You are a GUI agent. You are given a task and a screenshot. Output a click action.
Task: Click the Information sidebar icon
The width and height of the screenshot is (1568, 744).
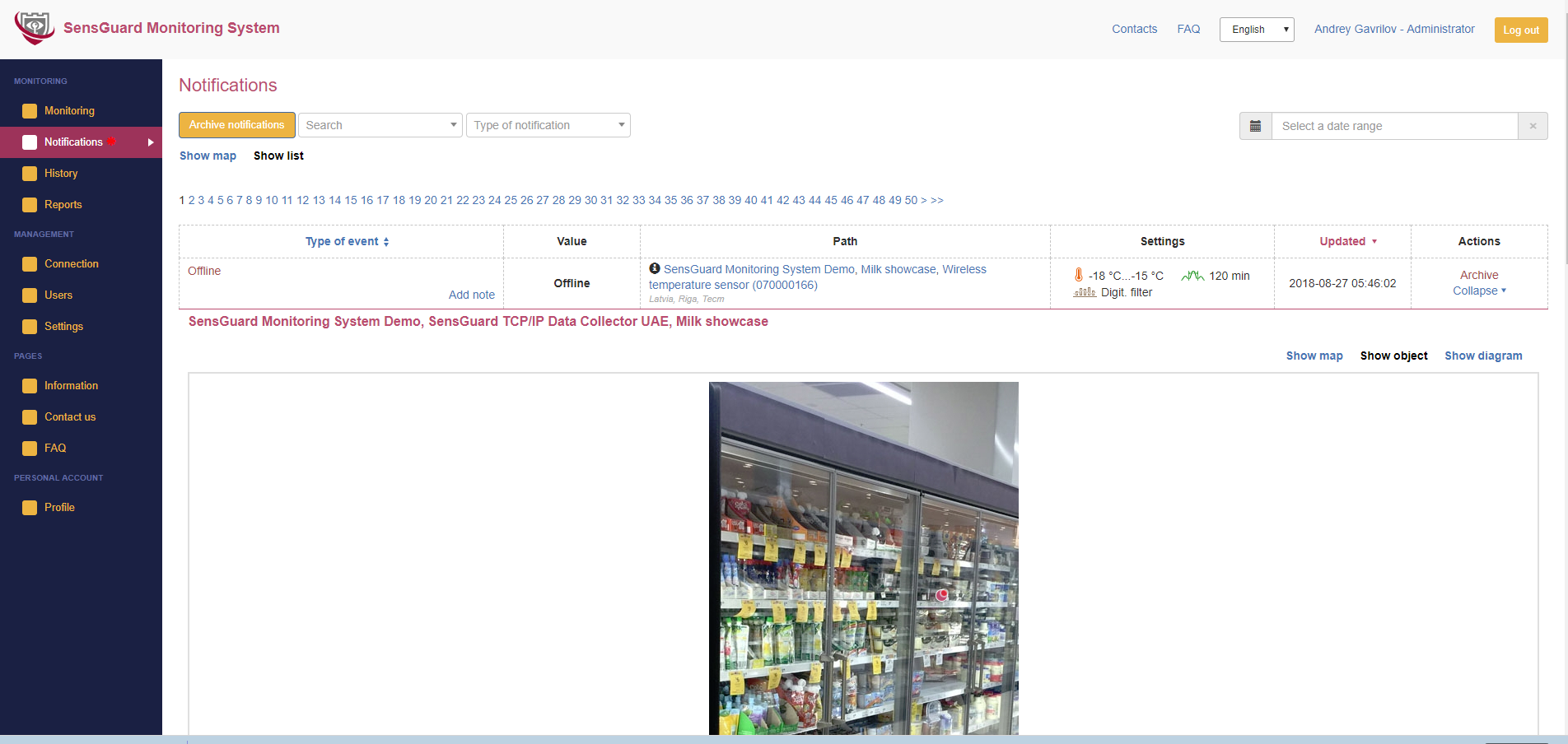(30, 386)
